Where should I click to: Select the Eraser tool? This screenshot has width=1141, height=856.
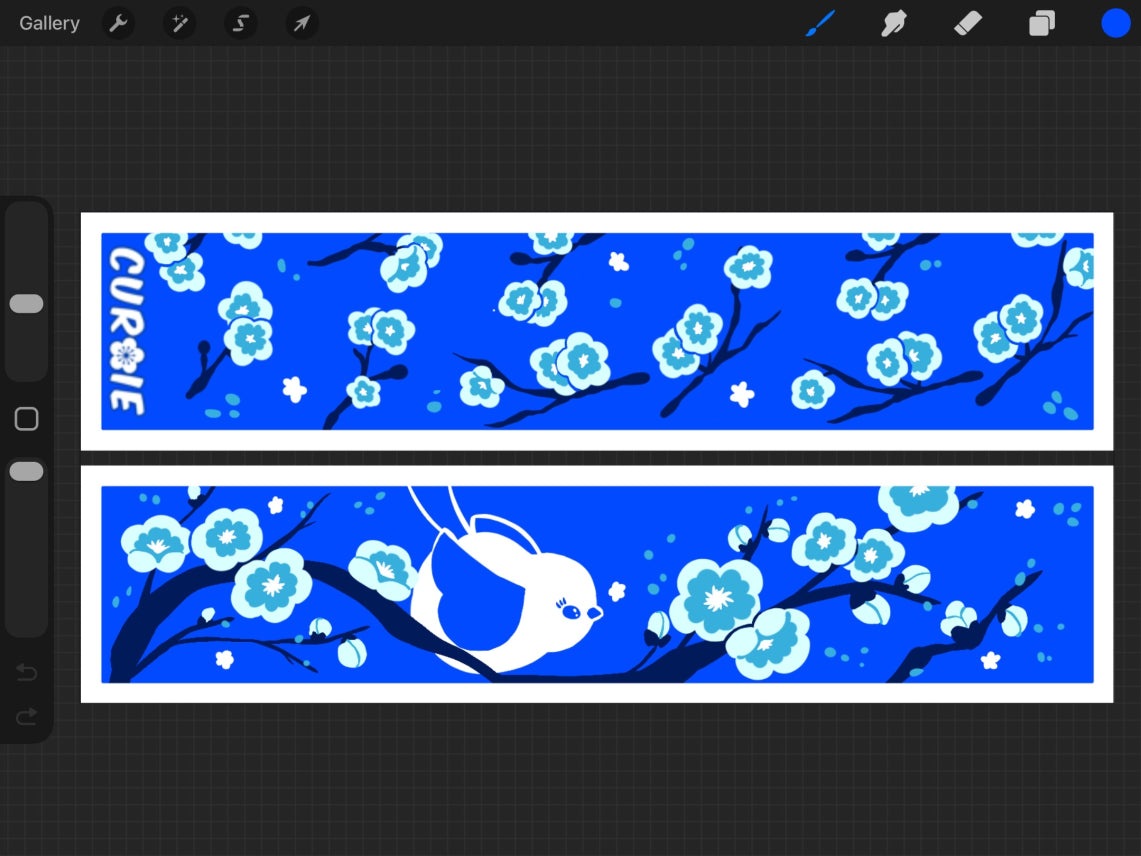coord(967,23)
